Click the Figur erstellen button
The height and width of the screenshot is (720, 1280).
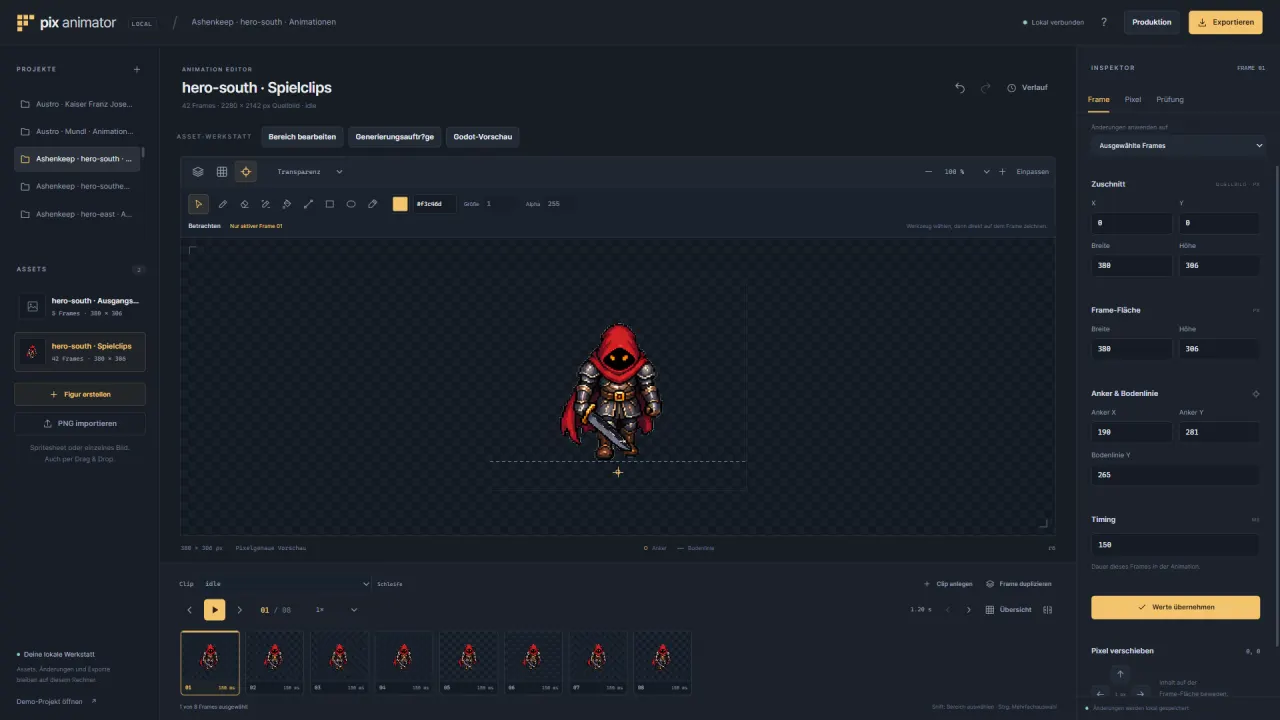[x=80, y=394]
